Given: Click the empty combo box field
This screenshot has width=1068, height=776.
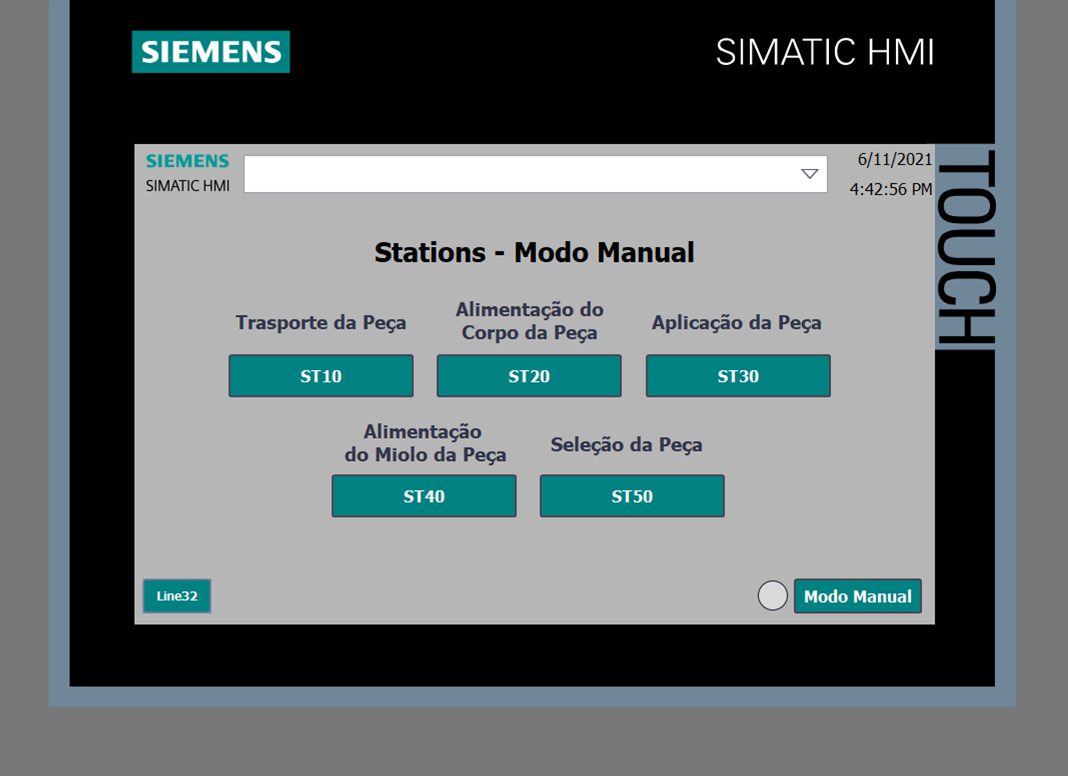Looking at the screenshot, I should coord(535,174).
